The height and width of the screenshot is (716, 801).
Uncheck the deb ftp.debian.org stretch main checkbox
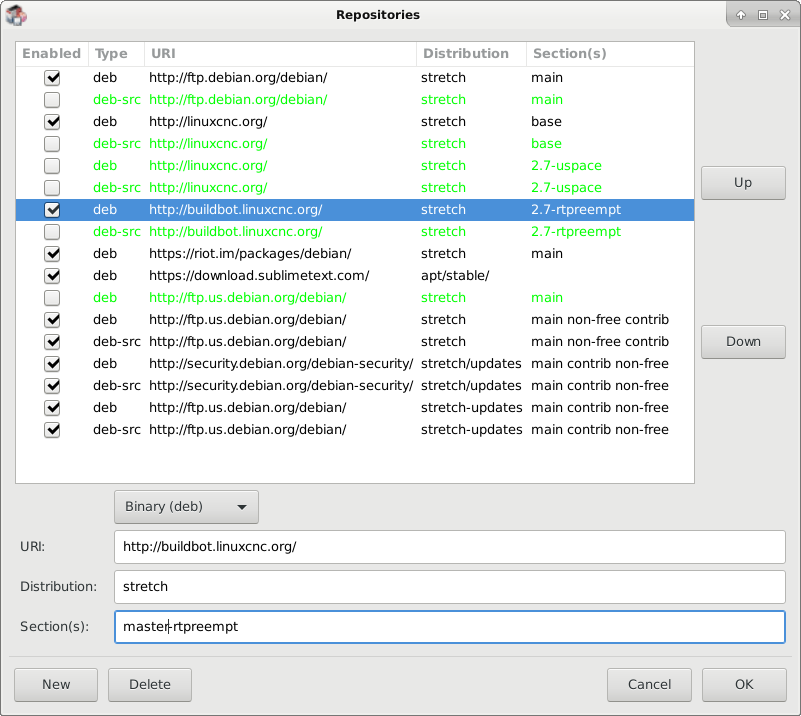coord(52,78)
